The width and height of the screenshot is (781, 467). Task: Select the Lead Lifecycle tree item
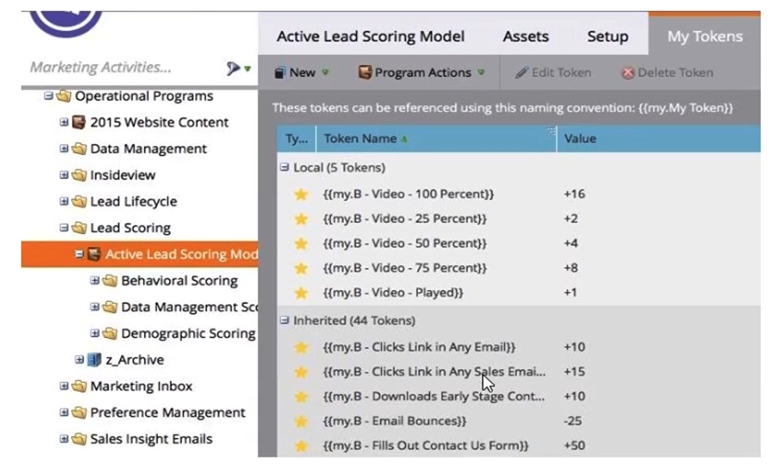point(133,201)
